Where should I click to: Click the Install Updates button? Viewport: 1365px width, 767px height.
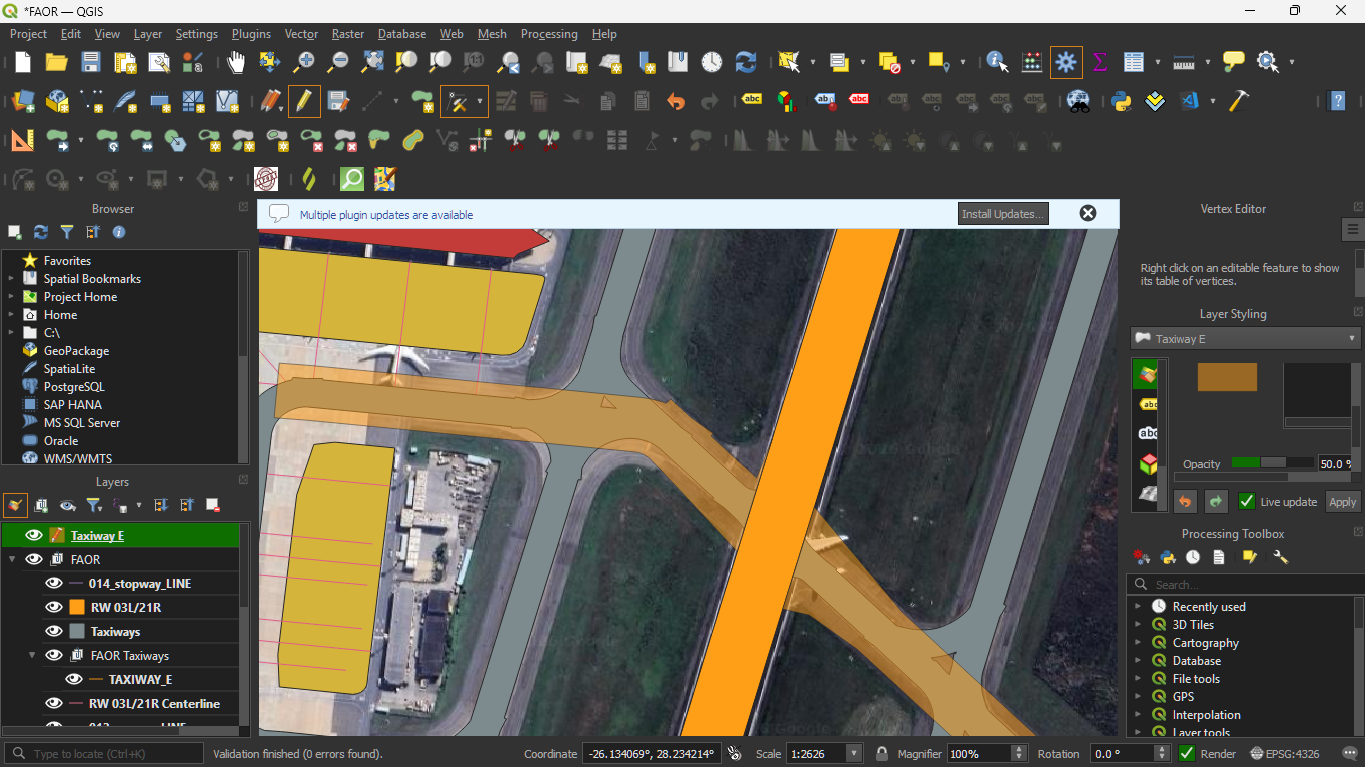click(x=1003, y=214)
